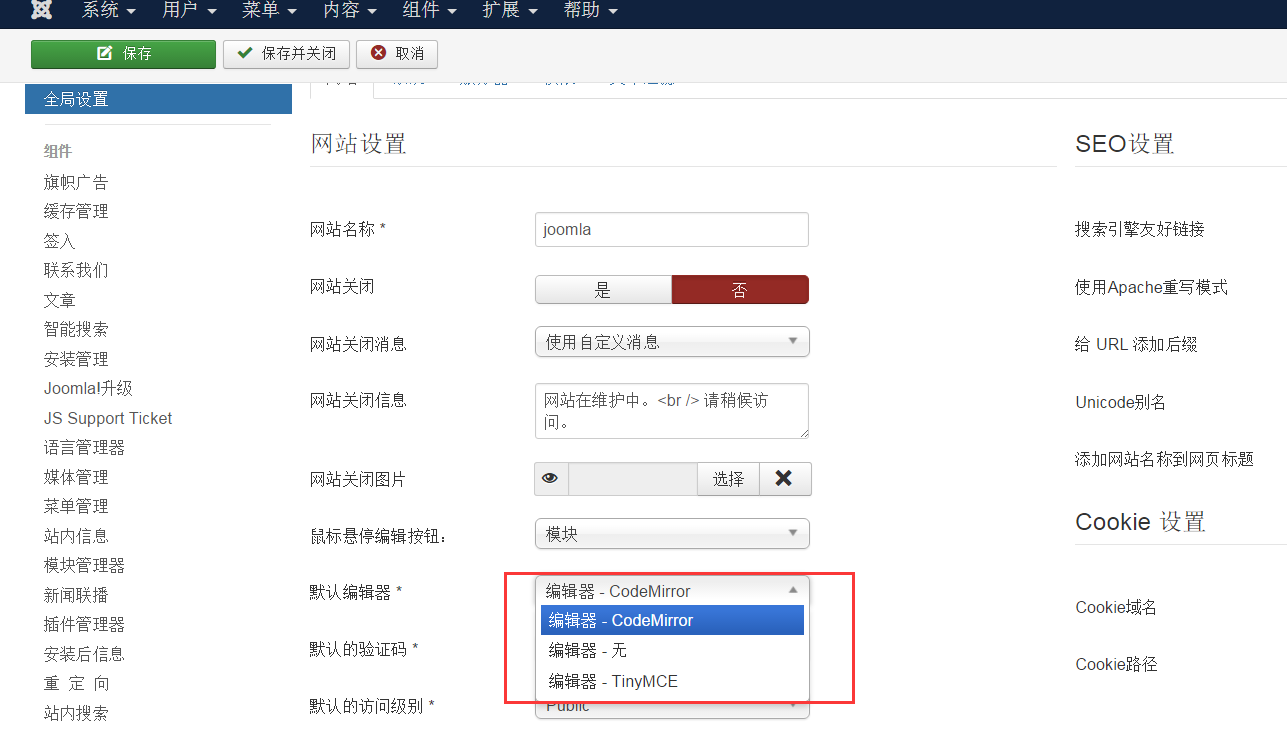Open 媒体管理 sidebar link

[76, 477]
